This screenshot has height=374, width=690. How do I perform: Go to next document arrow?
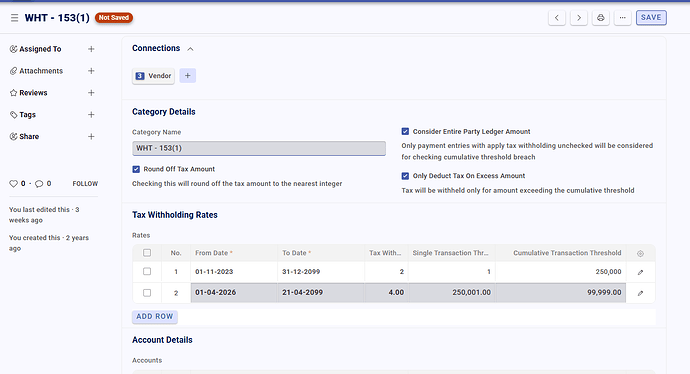[x=579, y=18]
